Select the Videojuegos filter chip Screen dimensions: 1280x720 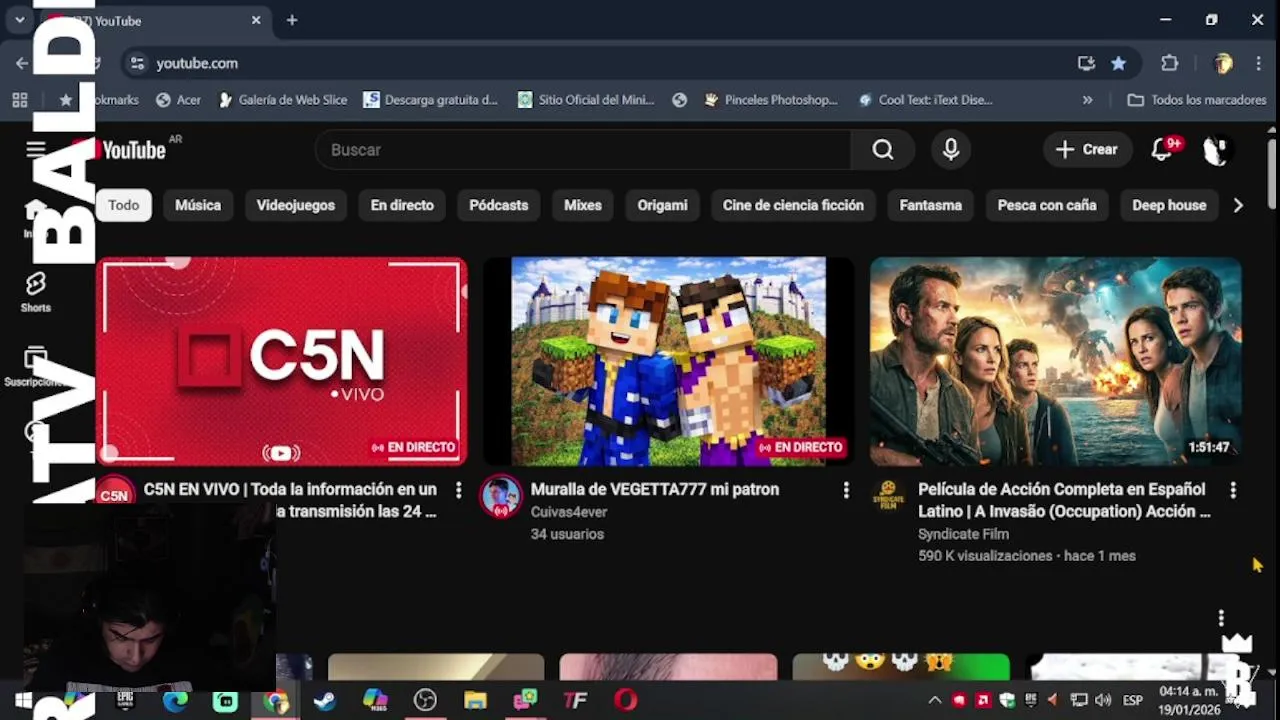[x=296, y=205]
